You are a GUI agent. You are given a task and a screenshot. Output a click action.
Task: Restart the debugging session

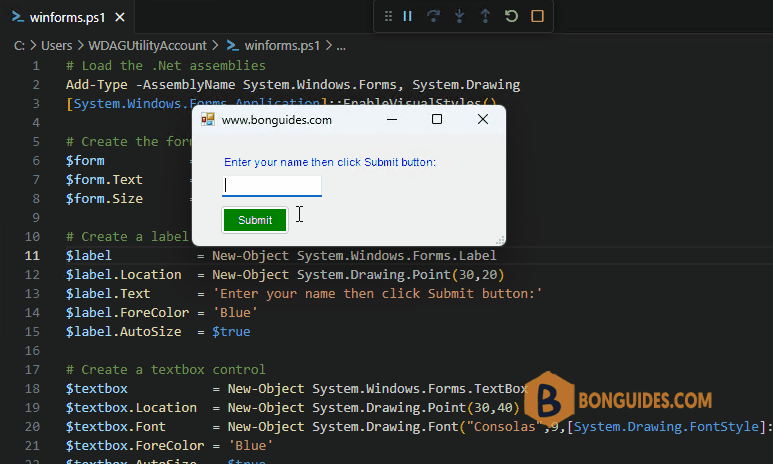pyautogui.click(x=511, y=16)
